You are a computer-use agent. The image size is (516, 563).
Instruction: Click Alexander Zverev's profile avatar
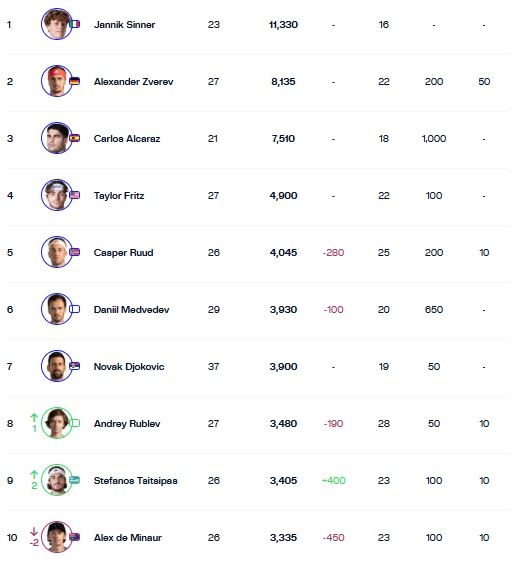(x=57, y=81)
